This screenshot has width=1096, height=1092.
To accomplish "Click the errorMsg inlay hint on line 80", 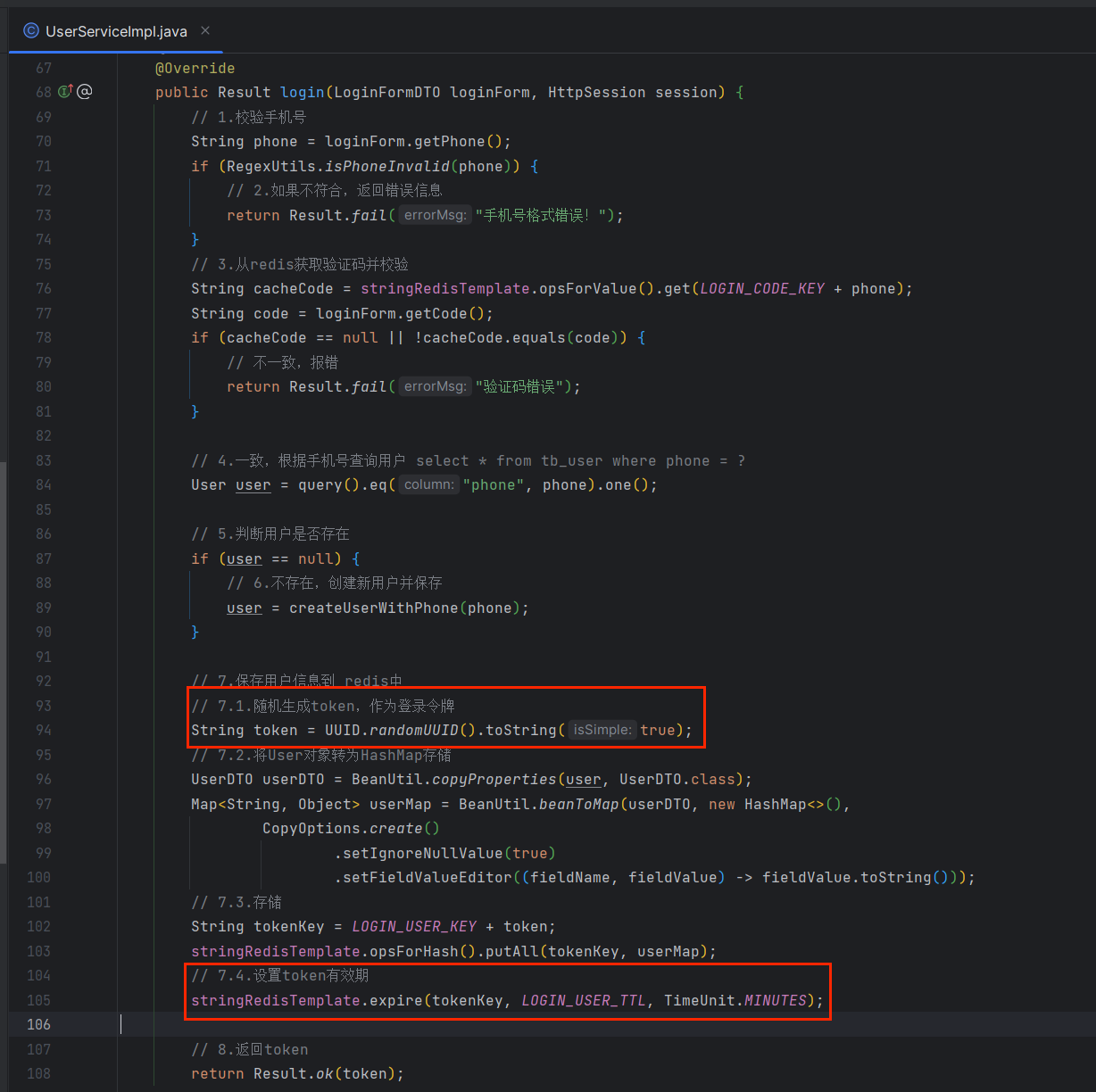I will [435, 386].
